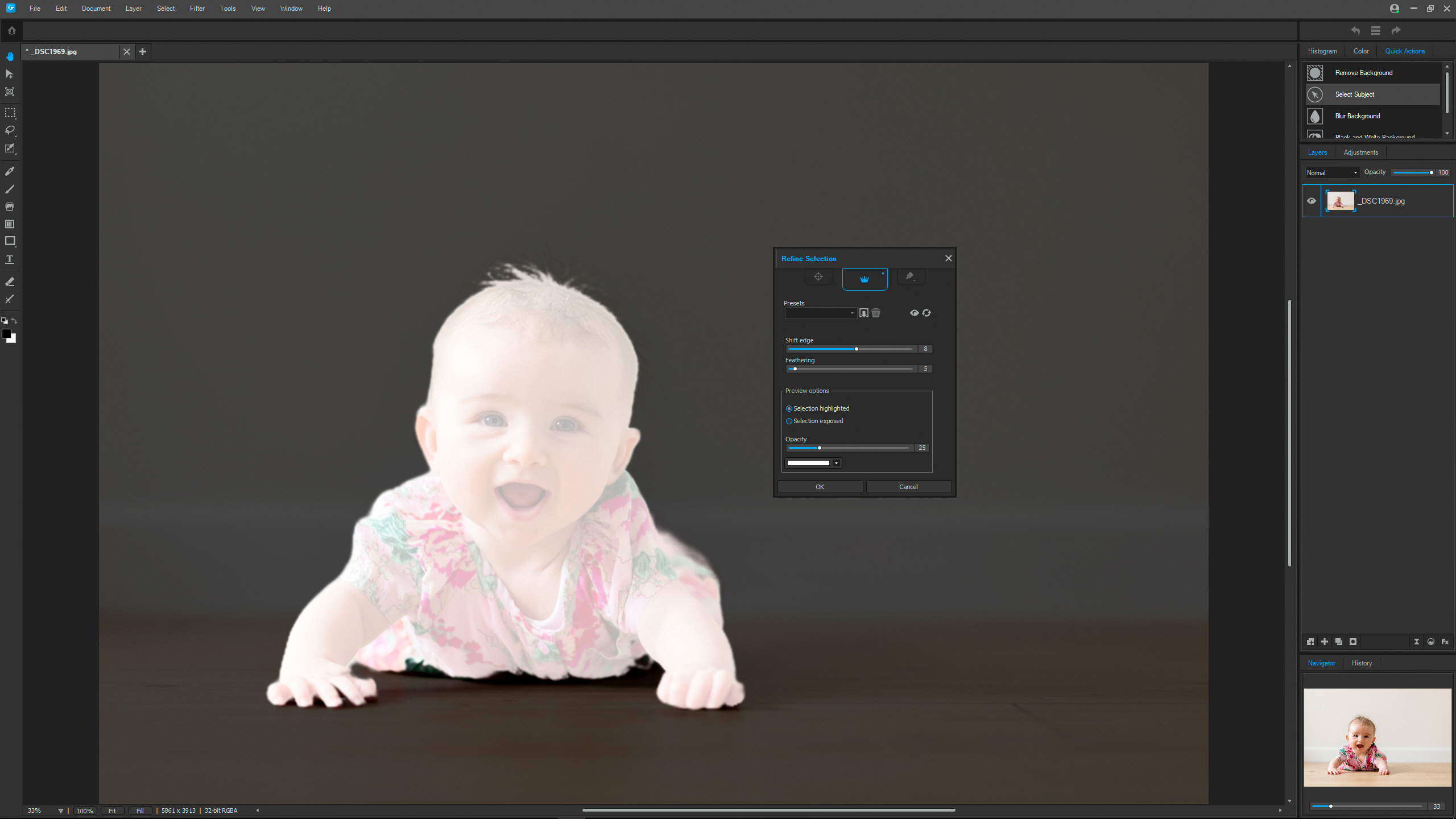Select the crown refine mode in Refine Selection
The image size is (1456, 819).
tap(864, 279)
